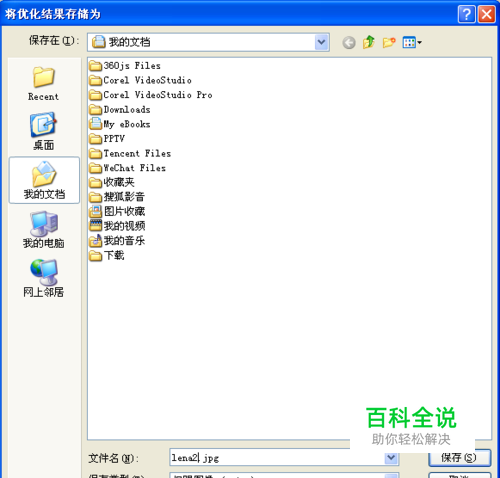
Task: Select the PPTV folder
Action: click(107, 139)
